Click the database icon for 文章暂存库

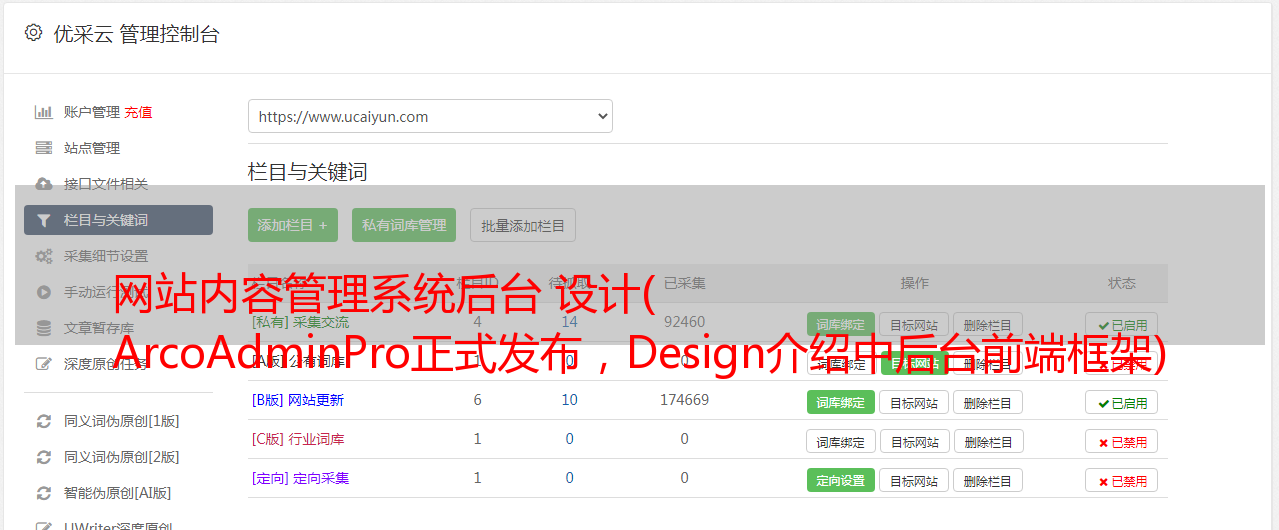click(43, 328)
